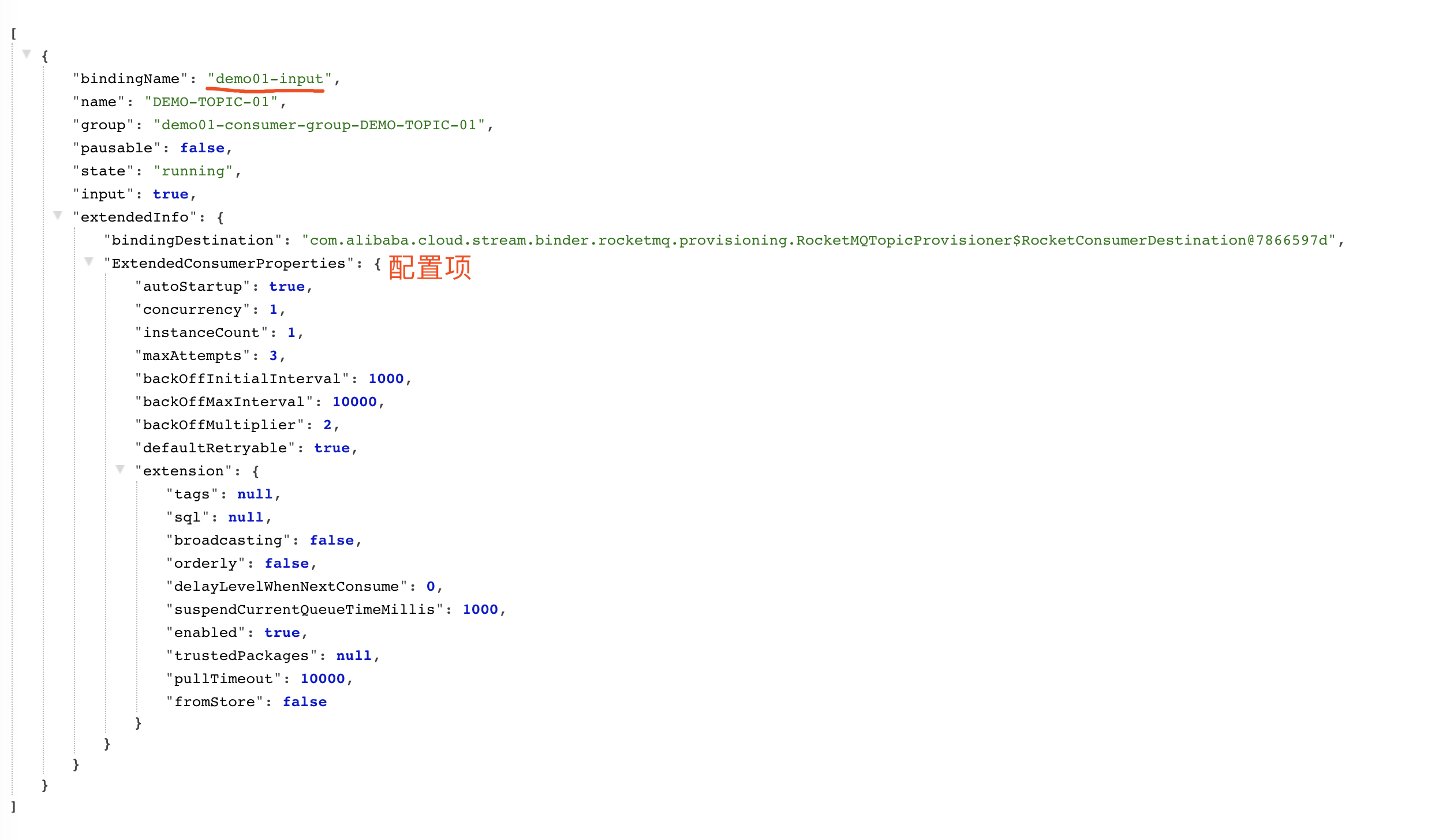The width and height of the screenshot is (1435, 840).
Task: Collapse the root object disclosure triangle
Action: (27, 54)
